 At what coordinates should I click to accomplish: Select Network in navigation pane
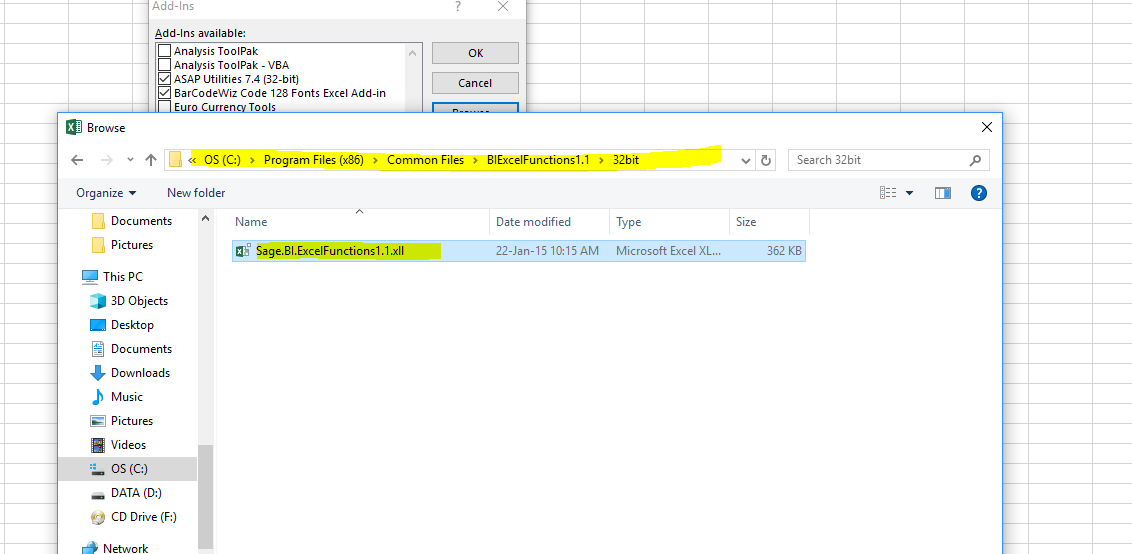click(116, 547)
